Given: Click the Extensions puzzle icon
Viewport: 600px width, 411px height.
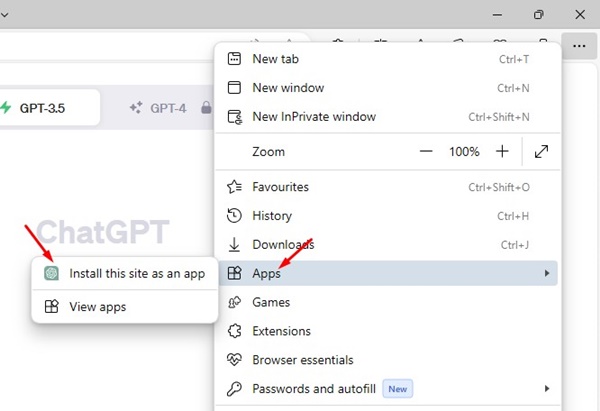Looking at the screenshot, I should 234,331.
